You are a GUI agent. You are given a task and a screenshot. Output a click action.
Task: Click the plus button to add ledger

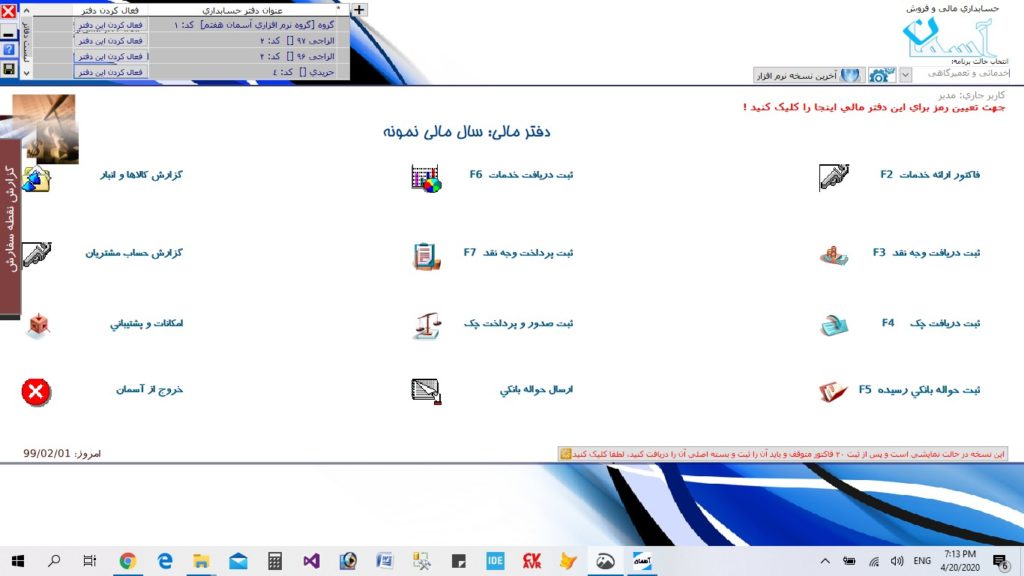360,9
